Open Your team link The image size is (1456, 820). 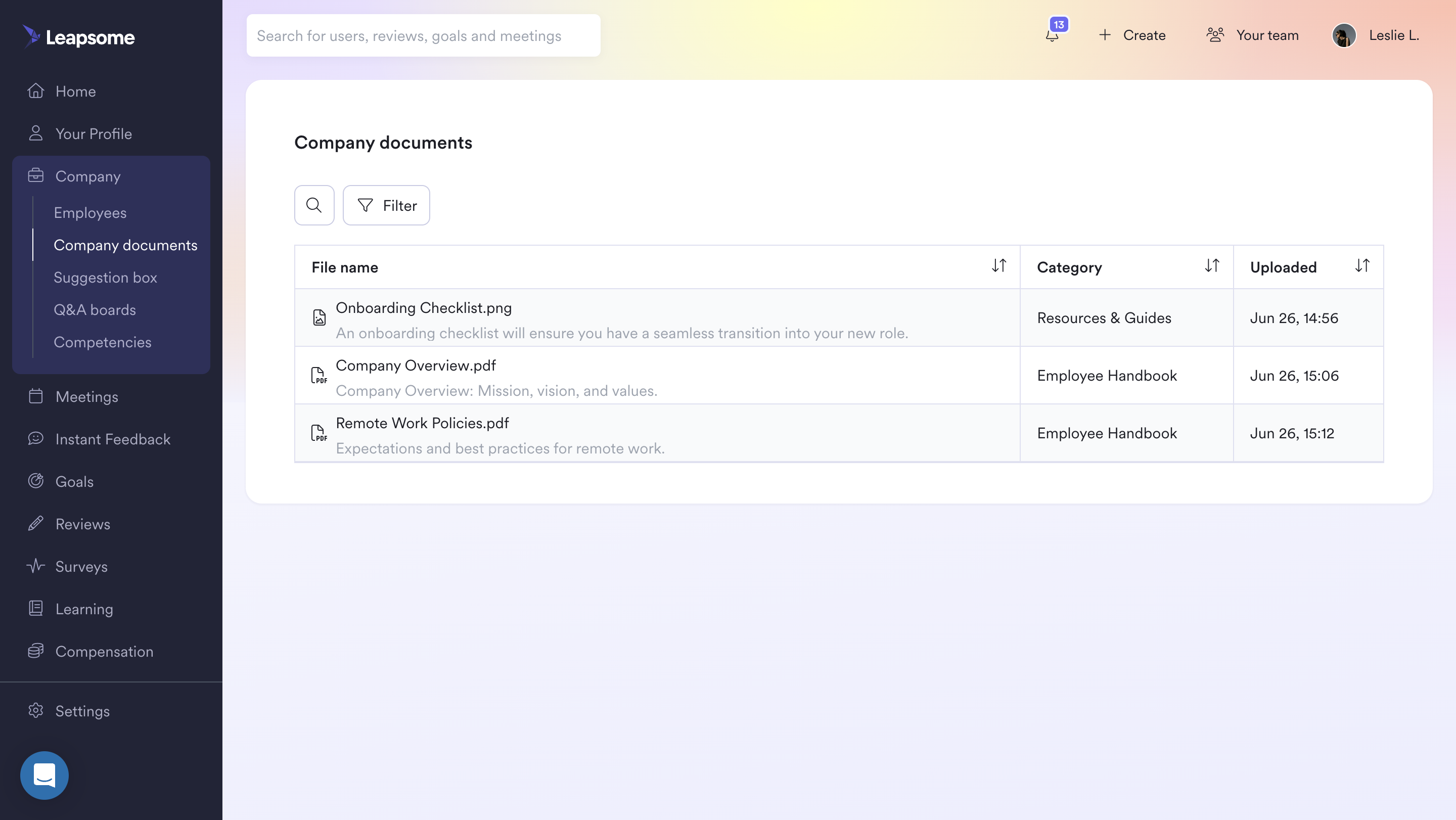coord(1252,35)
